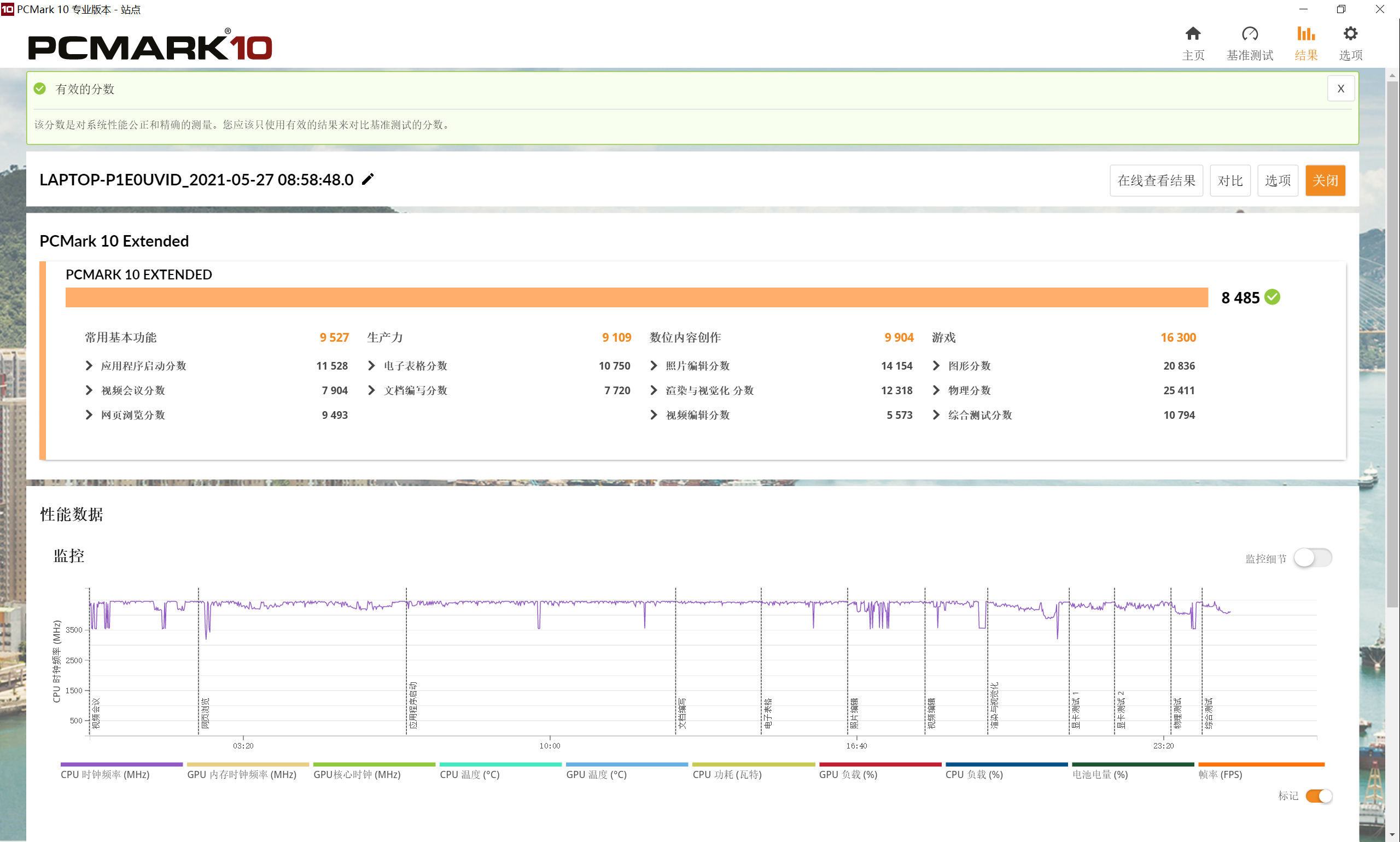1400x842 pixels.
Task: Select the Results (结果) bar chart icon
Action: pyautogui.click(x=1305, y=34)
